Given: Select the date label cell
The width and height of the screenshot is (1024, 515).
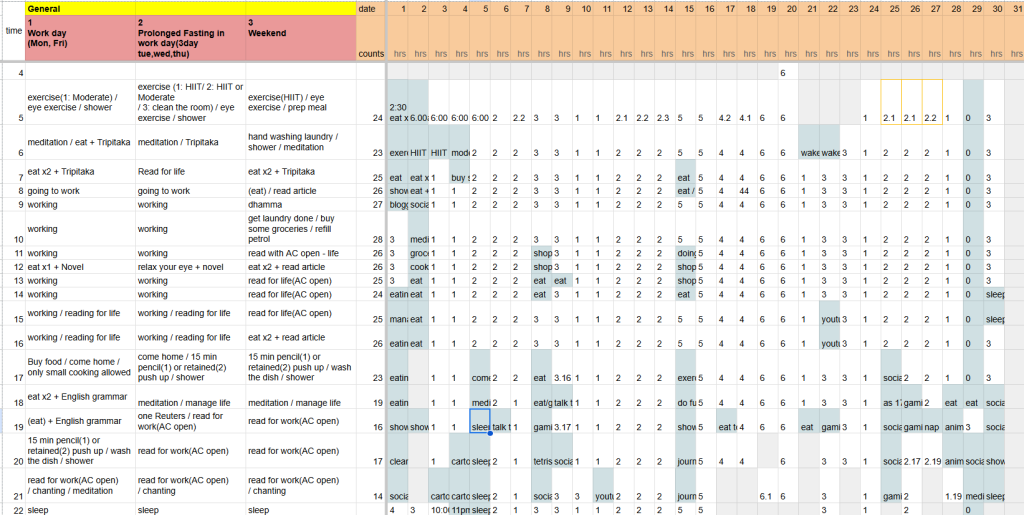Looking at the screenshot, I should tap(371, 9).
